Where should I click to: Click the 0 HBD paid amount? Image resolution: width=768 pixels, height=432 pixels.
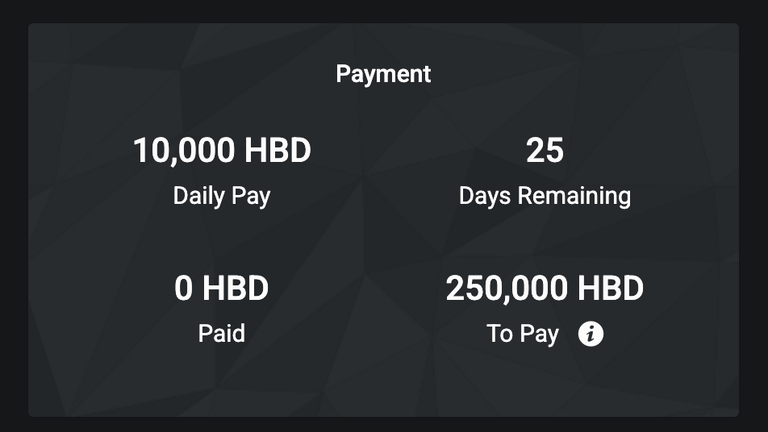coord(221,288)
